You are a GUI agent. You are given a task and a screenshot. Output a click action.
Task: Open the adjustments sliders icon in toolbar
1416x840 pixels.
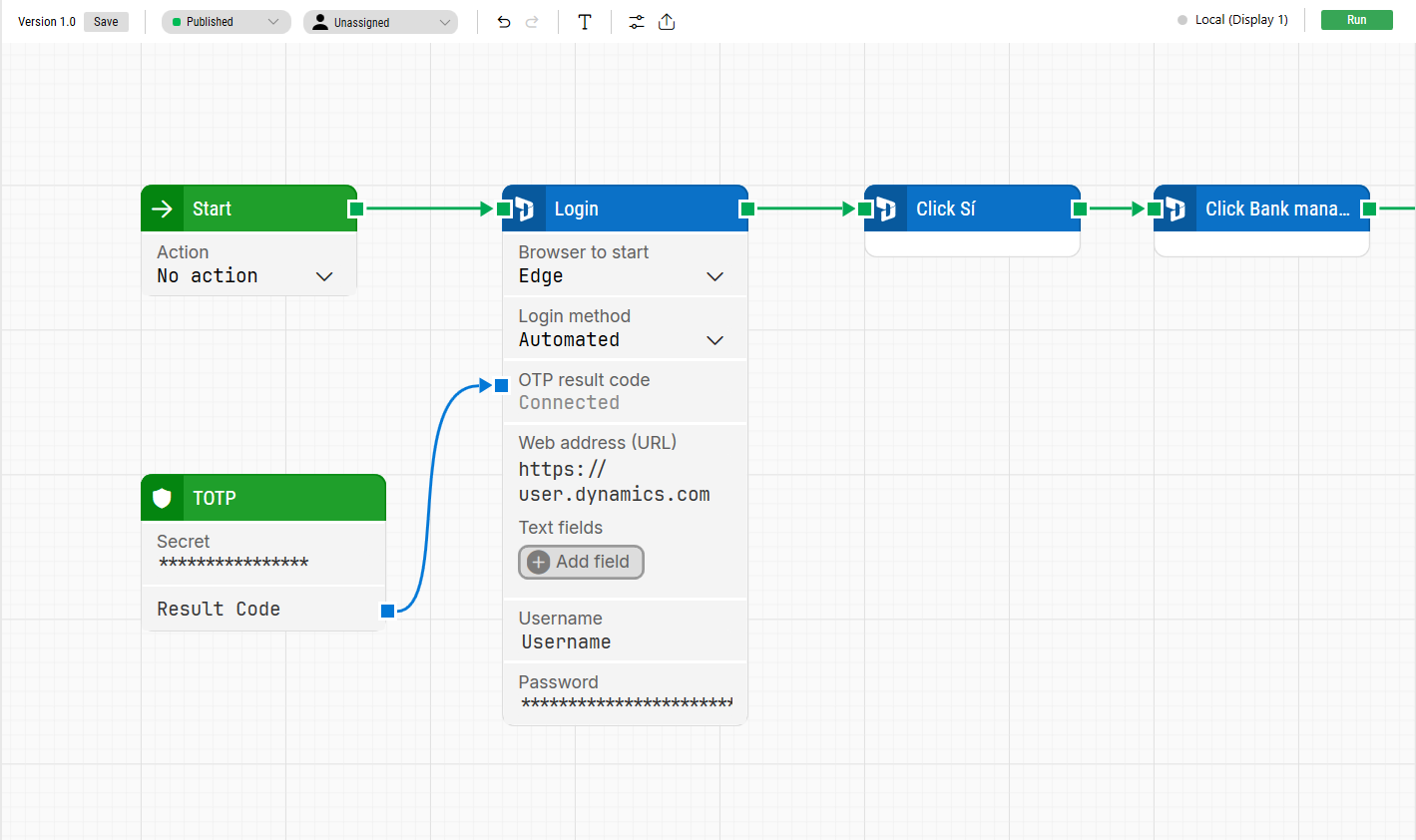637,21
